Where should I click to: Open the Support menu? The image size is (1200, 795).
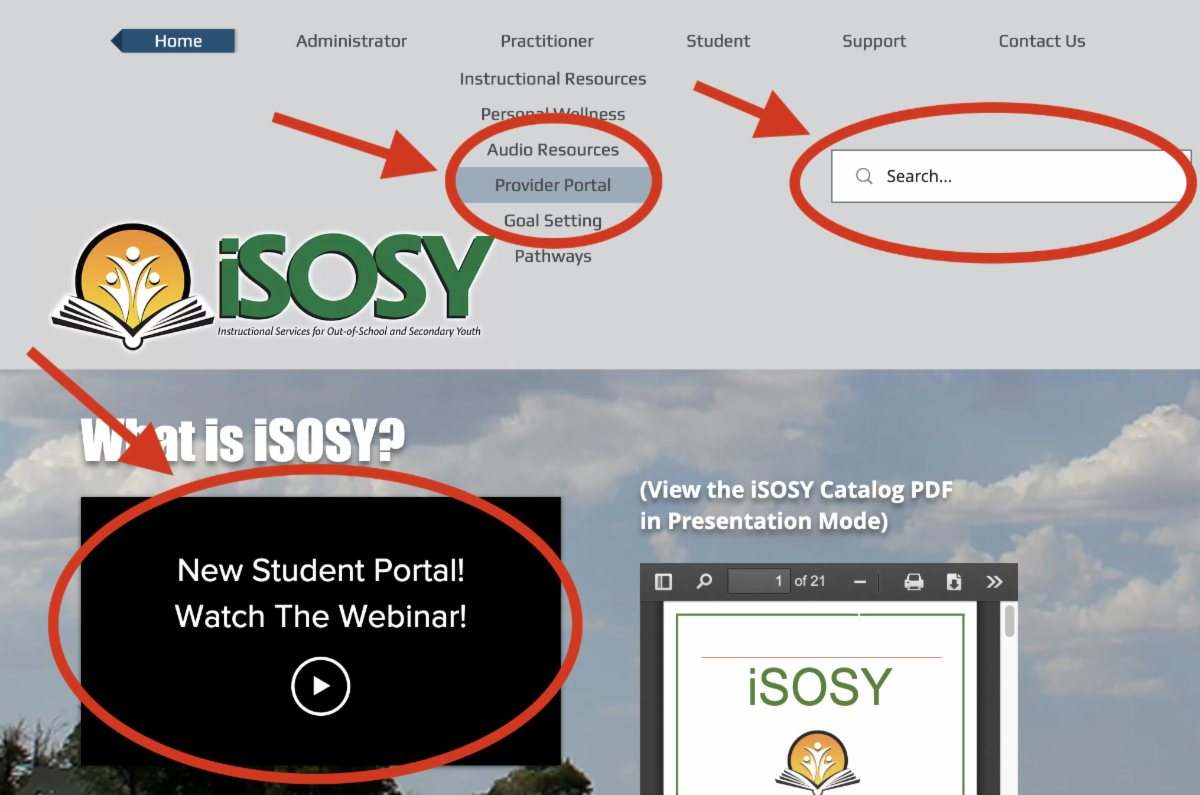pos(874,41)
